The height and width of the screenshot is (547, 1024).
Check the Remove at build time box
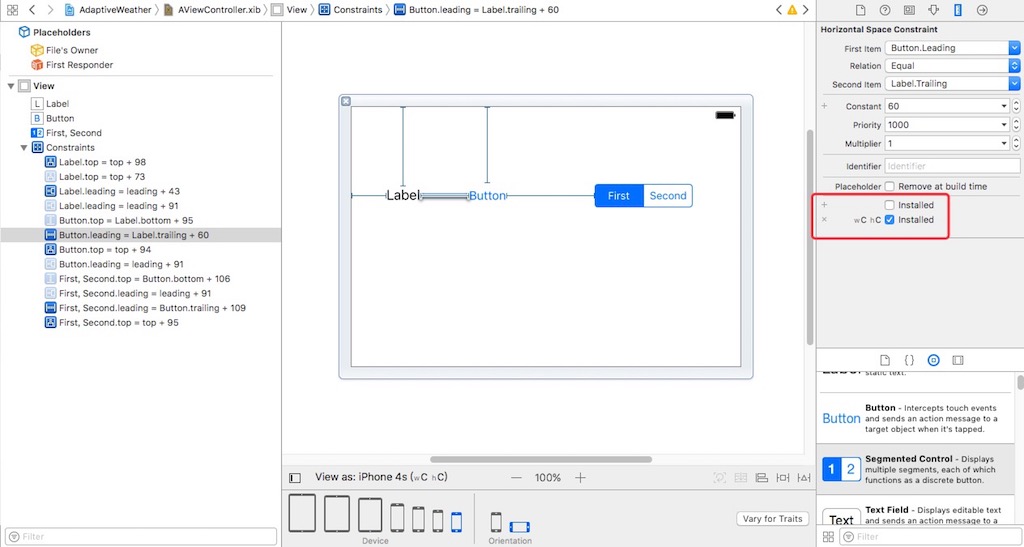pos(890,186)
